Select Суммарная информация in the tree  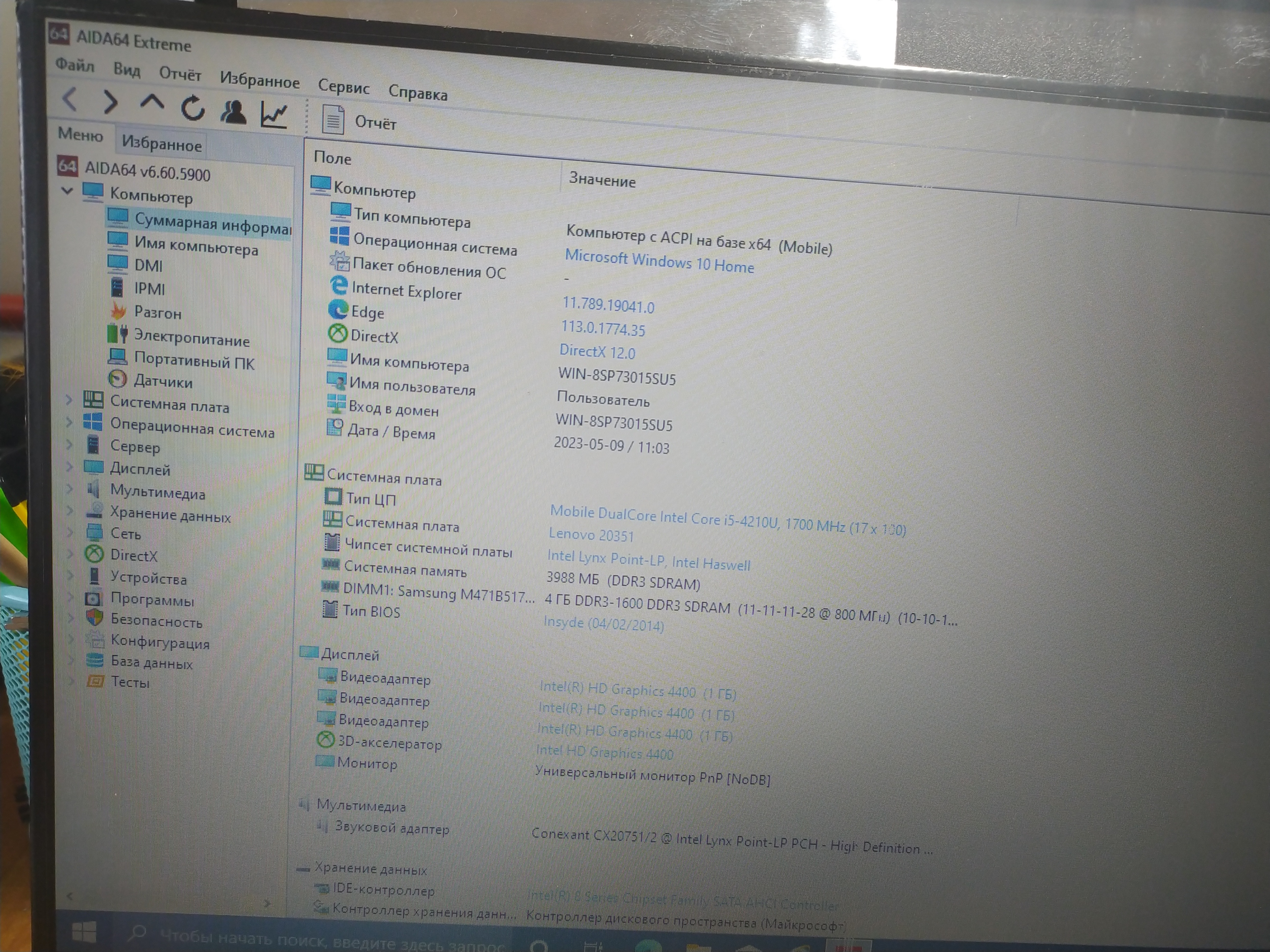pyautogui.click(x=199, y=223)
